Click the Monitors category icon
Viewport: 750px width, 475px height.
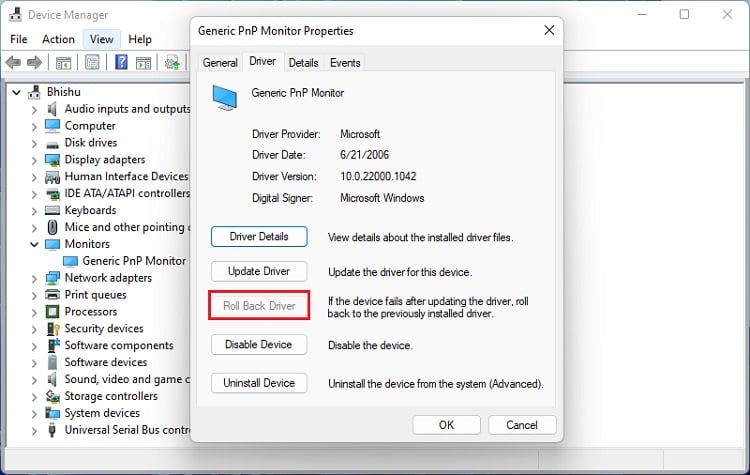[x=52, y=244]
